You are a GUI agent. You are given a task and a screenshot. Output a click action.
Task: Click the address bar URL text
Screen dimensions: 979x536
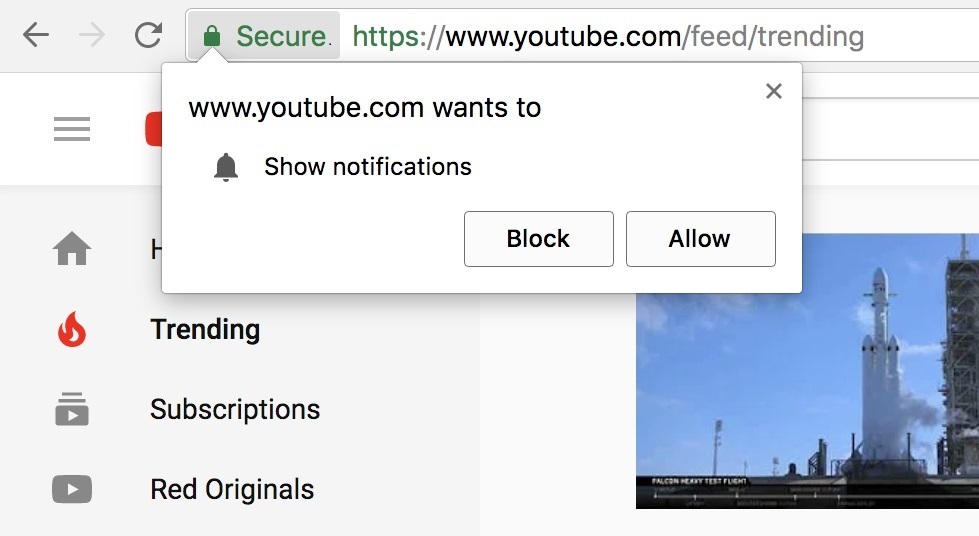608,37
